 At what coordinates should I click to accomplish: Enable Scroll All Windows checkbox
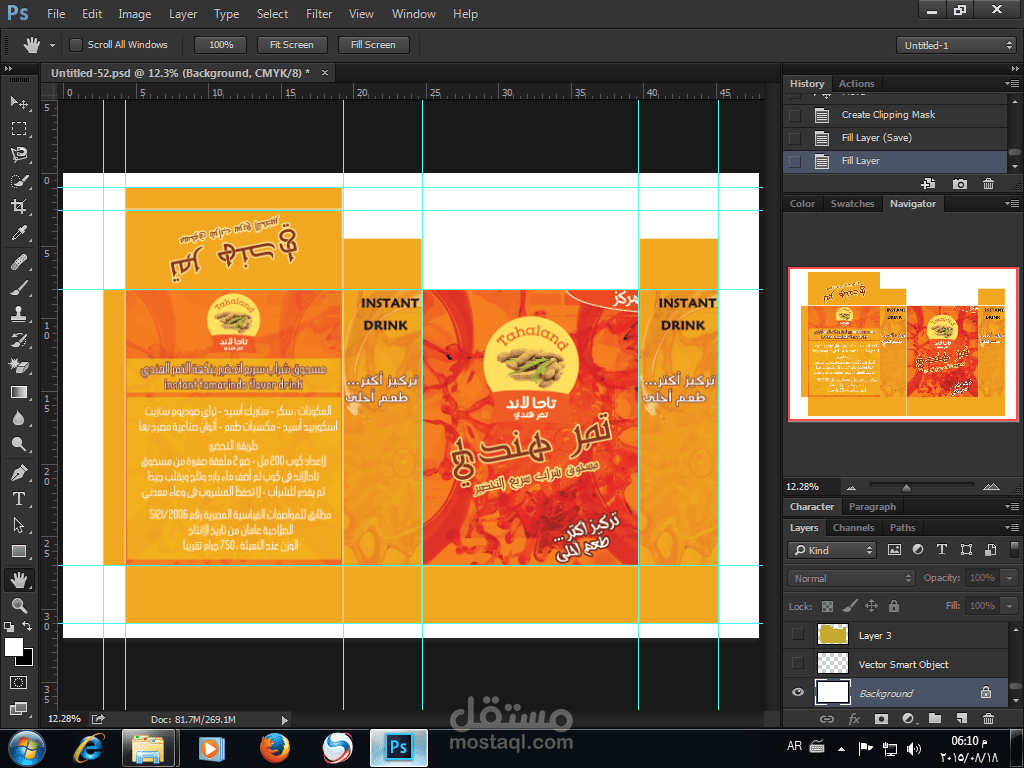coord(76,44)
